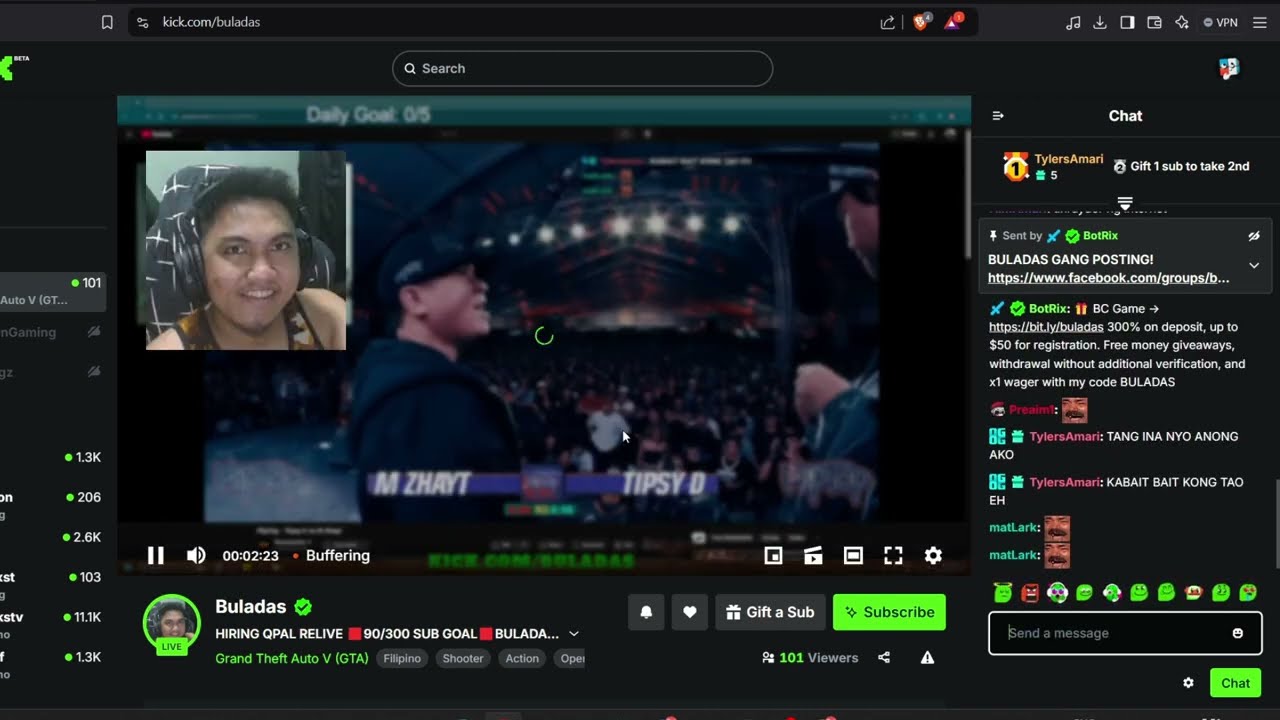Click TylersAmari in the gift leaderboard
The width and height of the screenshot is (1280, 720).
pyautogui.click(x=1069, y=159)
